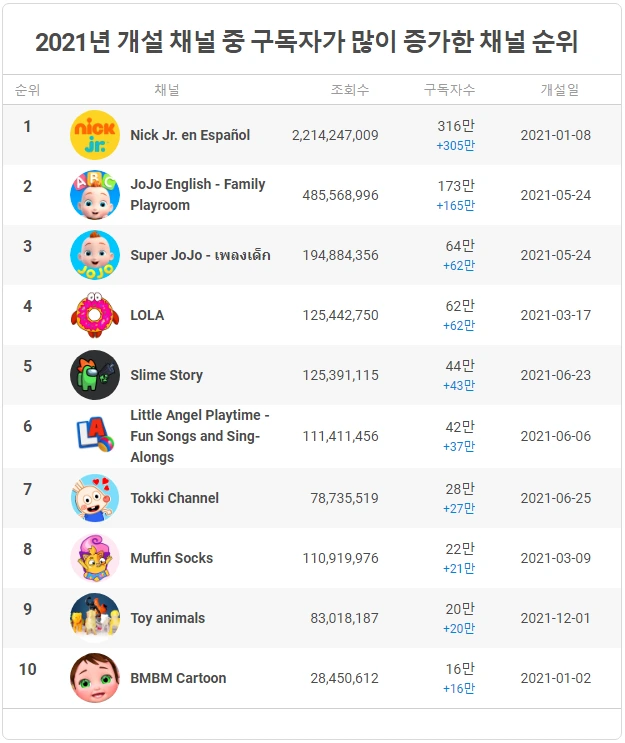The width and height of the screenshot is (625, 743).
Task: Click the Little Angel Playtime logo
Action: (x=95, y=435)
